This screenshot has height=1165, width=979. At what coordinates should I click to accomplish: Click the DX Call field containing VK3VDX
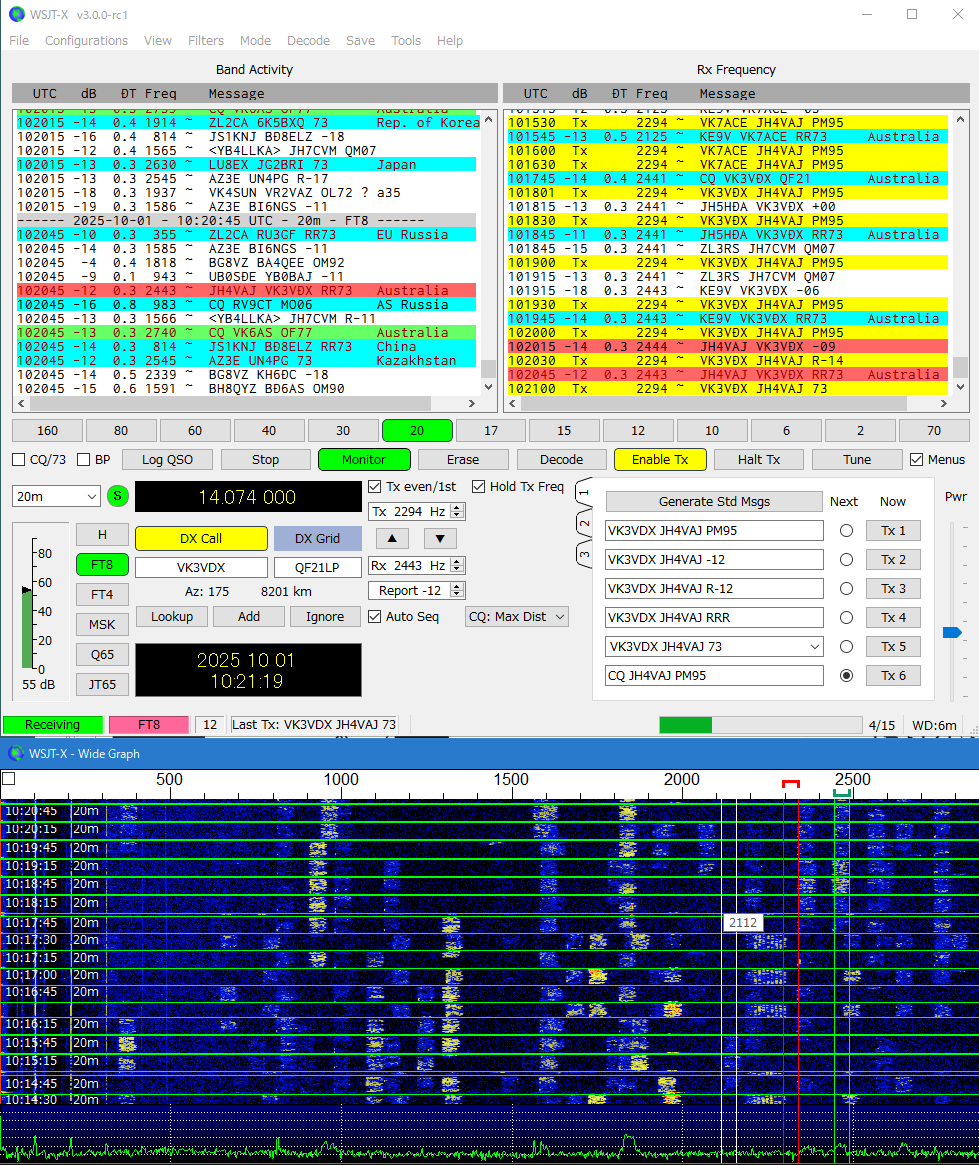pos(201,567)
